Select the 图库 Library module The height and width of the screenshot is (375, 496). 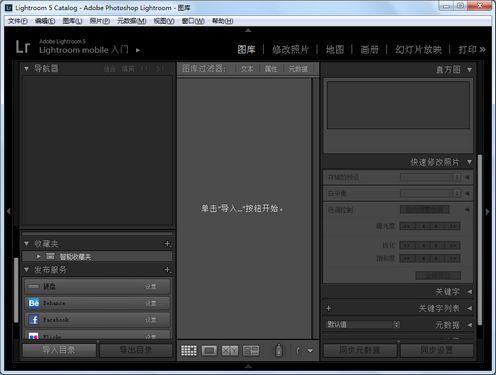pos(246,50)
